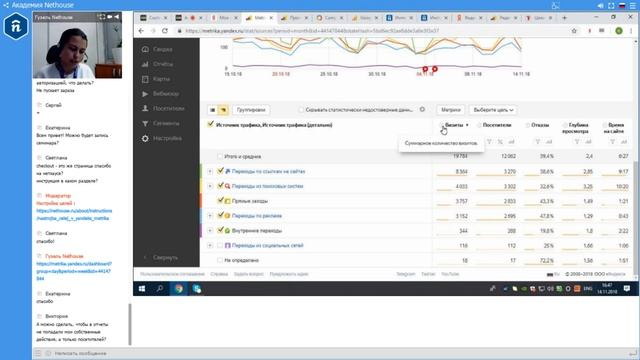Open Skype from the taskbar

197,289
